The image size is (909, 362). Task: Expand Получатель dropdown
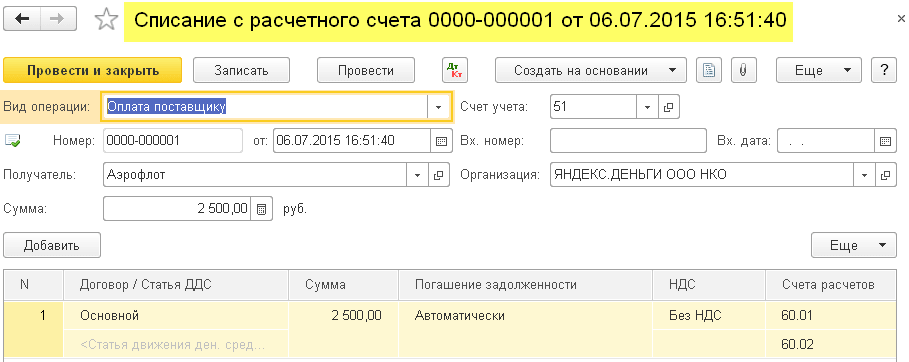click(417, 175)
